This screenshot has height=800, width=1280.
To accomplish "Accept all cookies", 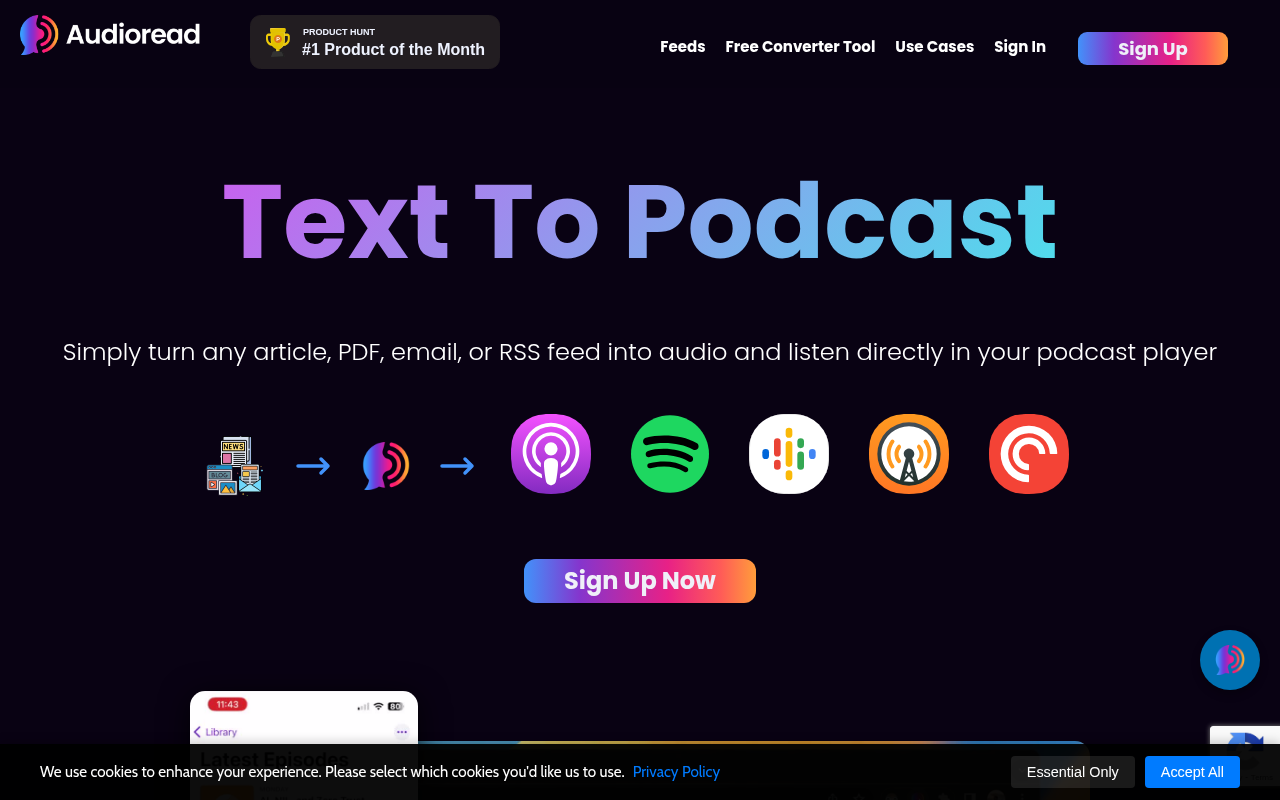I will (1192, 772).
